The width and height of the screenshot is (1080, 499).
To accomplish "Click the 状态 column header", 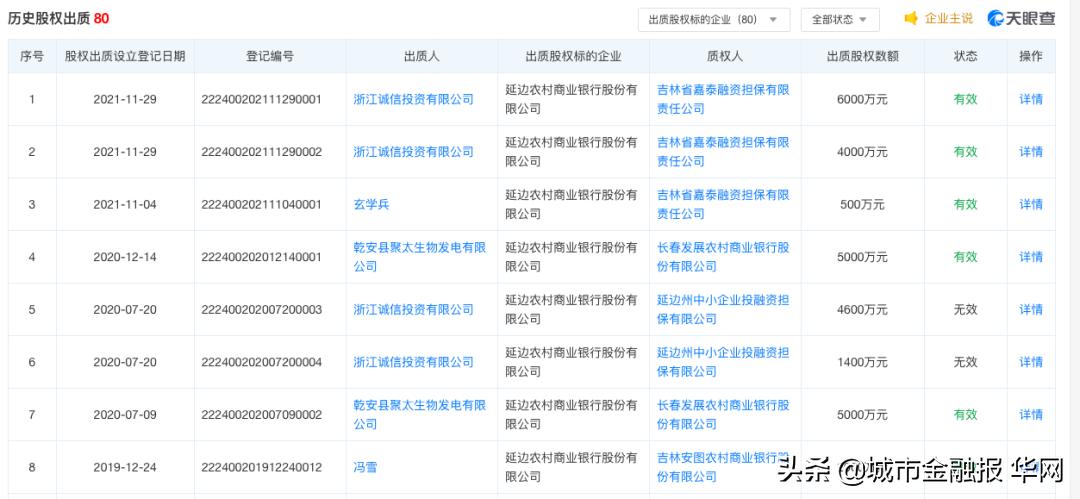I will coord(965,57).
